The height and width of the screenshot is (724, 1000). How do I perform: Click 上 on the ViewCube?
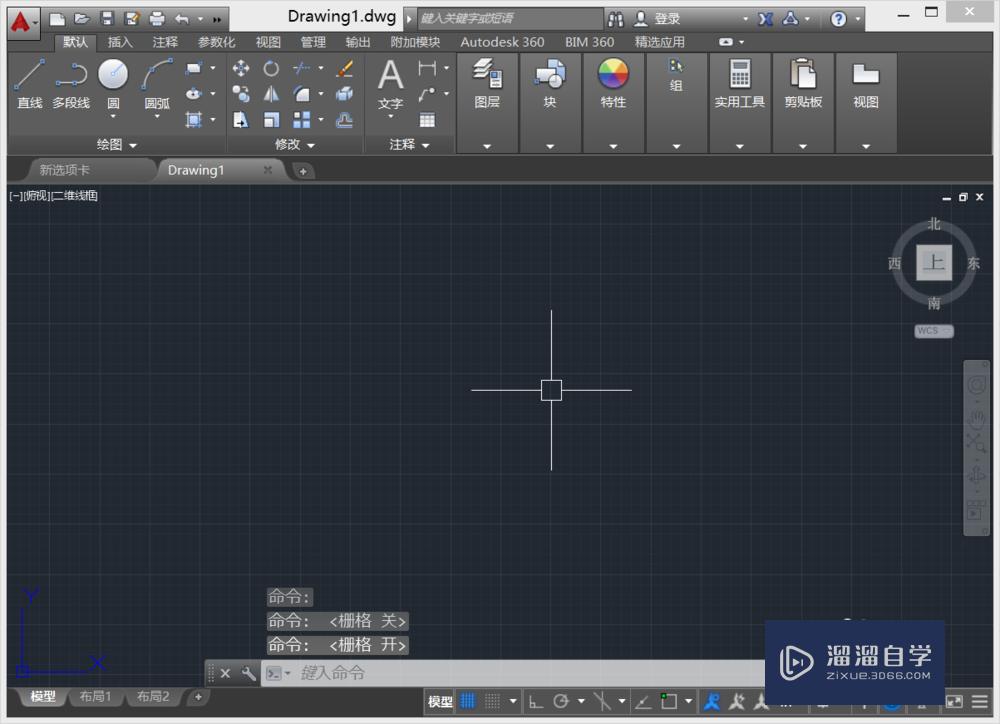point(934,263)
